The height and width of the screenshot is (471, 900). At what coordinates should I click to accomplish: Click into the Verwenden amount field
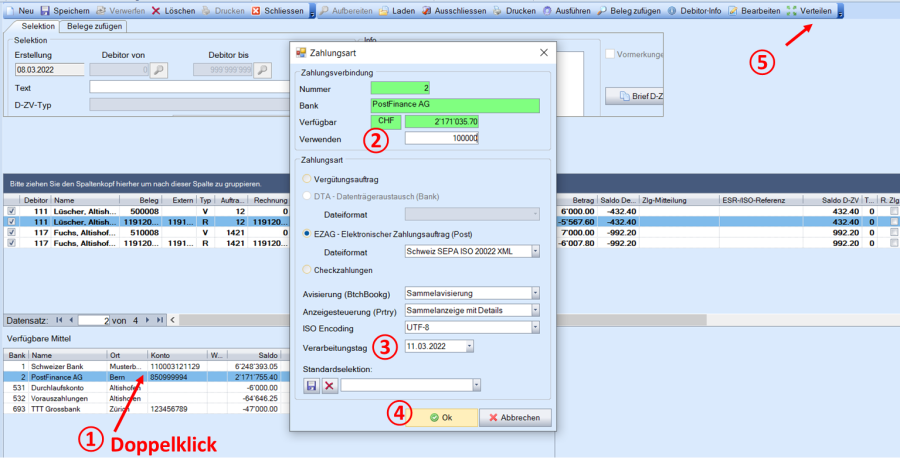click(x=442, y=139)
